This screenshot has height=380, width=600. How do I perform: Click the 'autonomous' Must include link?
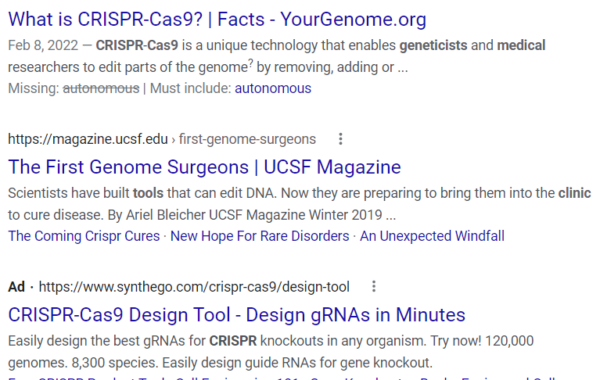[x=273, y=88]
